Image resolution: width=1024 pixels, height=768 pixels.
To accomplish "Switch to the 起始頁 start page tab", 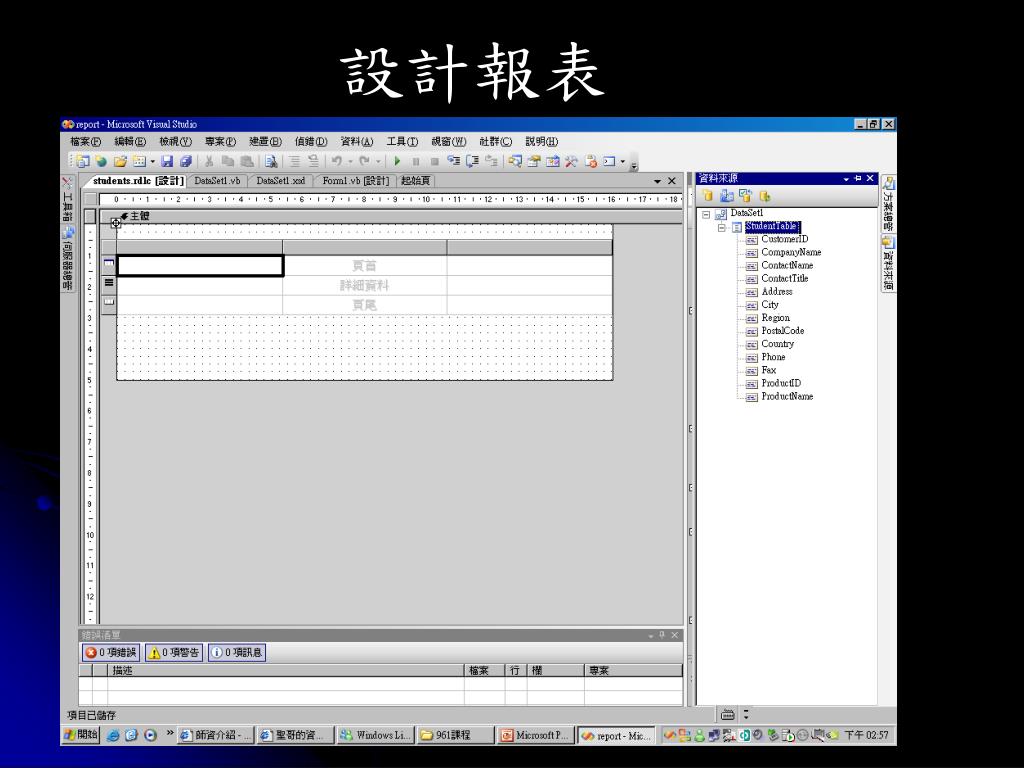I will (x=415, y=181).
